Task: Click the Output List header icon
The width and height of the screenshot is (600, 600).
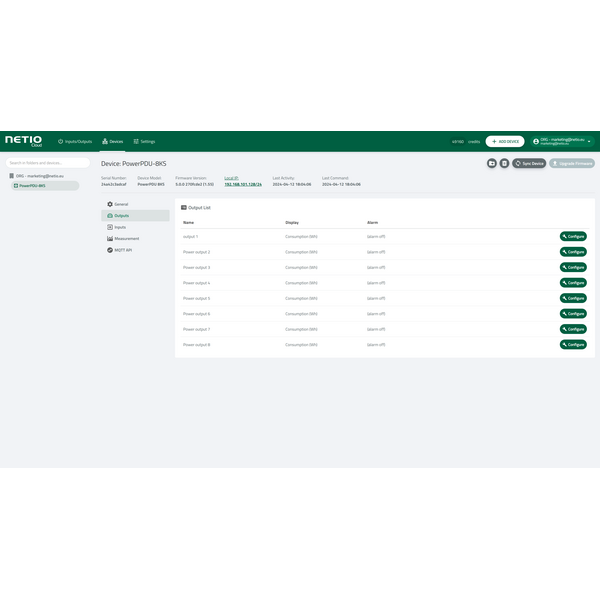Action: [183, 207]
